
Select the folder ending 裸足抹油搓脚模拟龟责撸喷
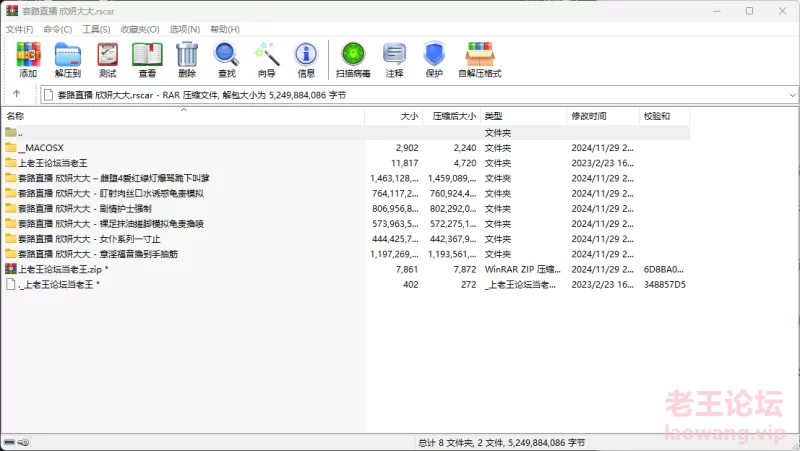346,223
